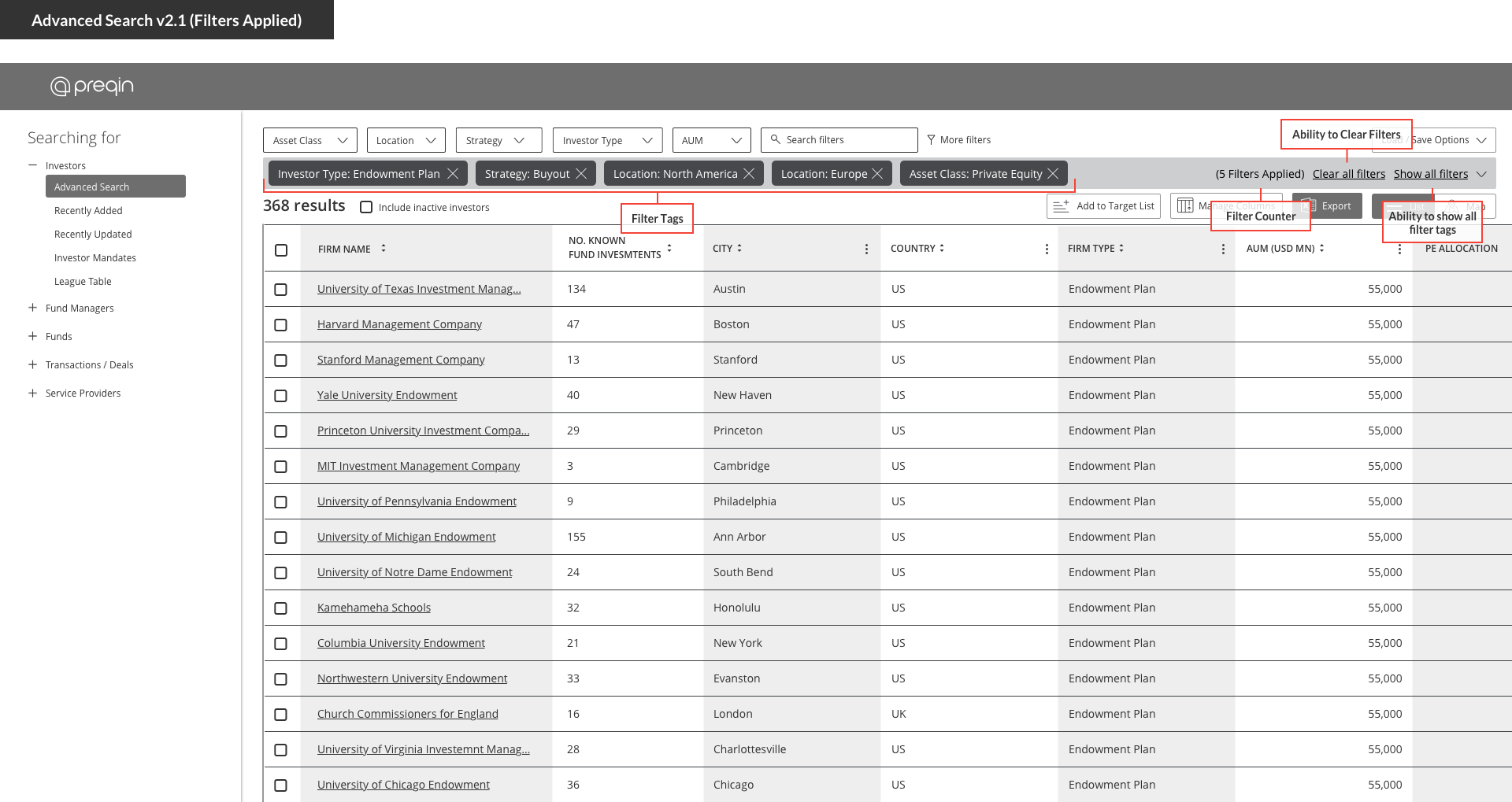This screenshot has height=802, width=1512.
Task: Expand the Funds sidebar section
Action: click(32, 336)
